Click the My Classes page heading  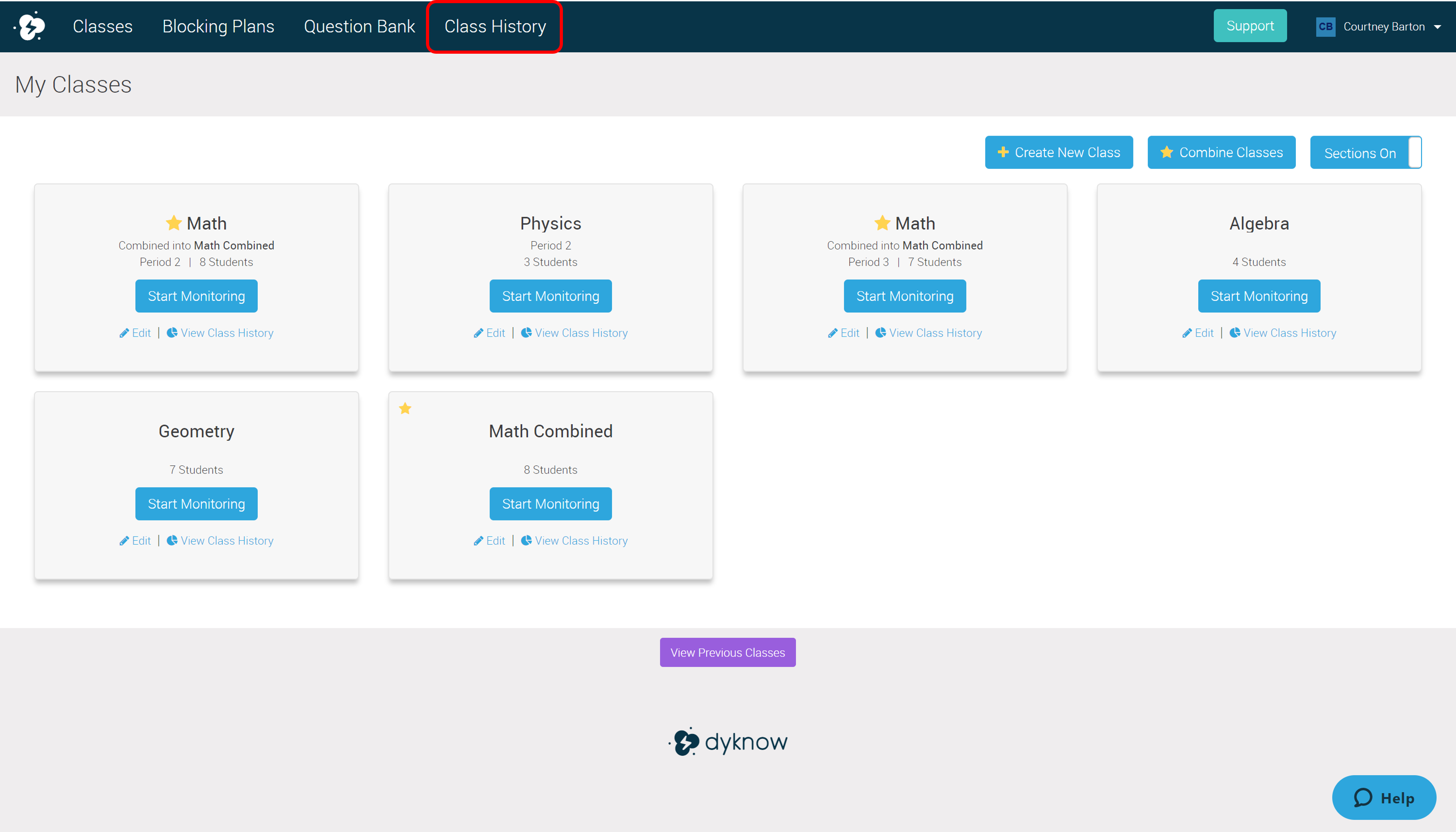point(73,85)
